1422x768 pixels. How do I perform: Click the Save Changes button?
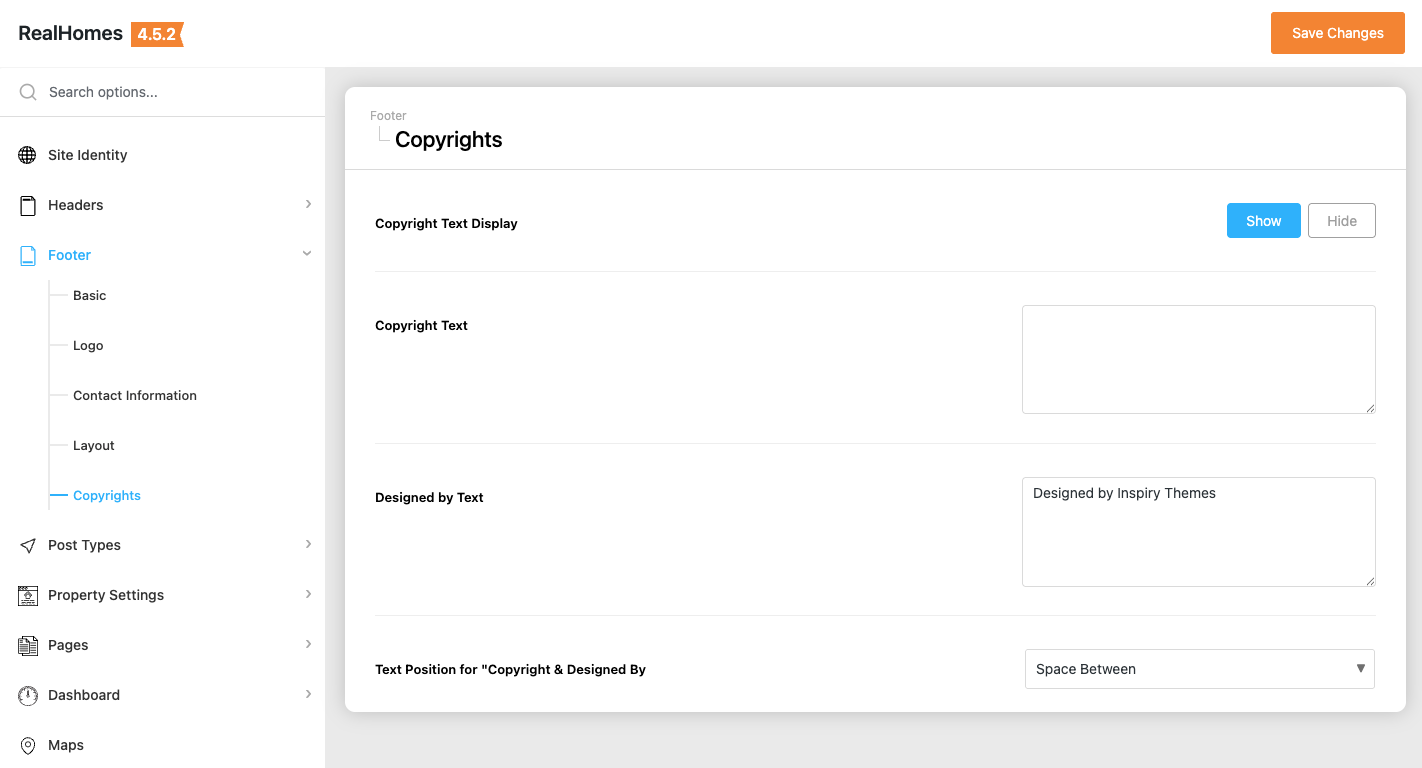coord(1337,33)
